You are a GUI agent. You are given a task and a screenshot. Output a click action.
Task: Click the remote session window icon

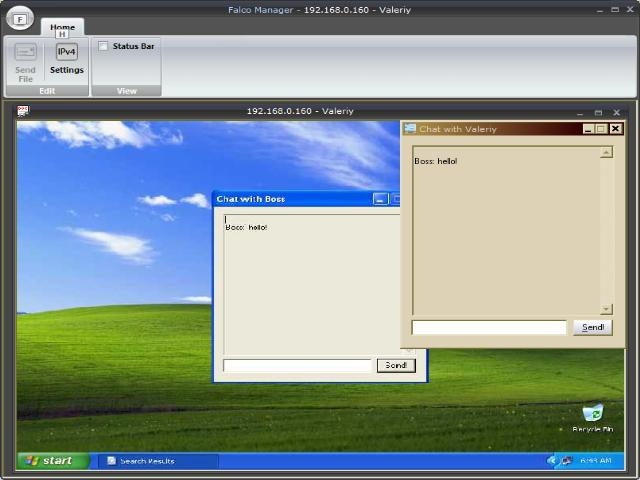(23, 111)
